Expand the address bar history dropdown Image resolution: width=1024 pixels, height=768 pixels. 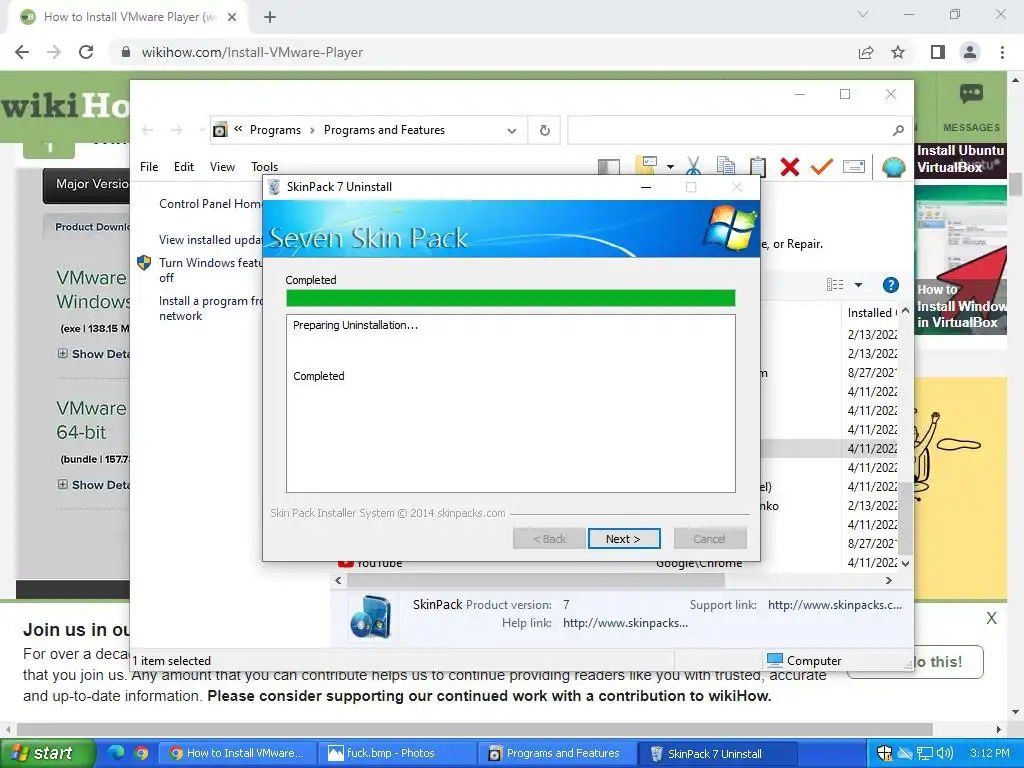tap(512, 131)
